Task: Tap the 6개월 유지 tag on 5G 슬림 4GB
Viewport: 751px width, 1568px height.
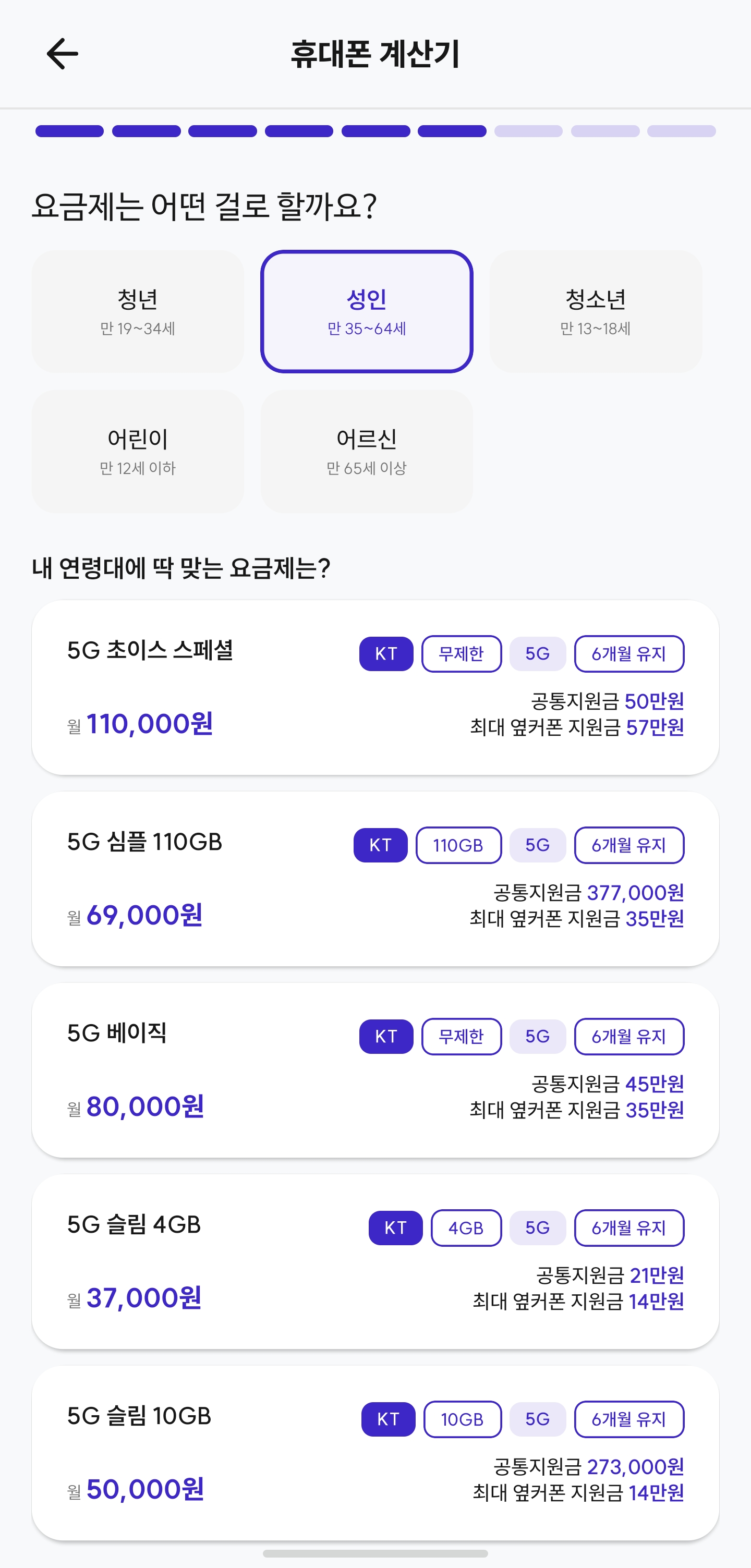Action: pos(628,1227)
